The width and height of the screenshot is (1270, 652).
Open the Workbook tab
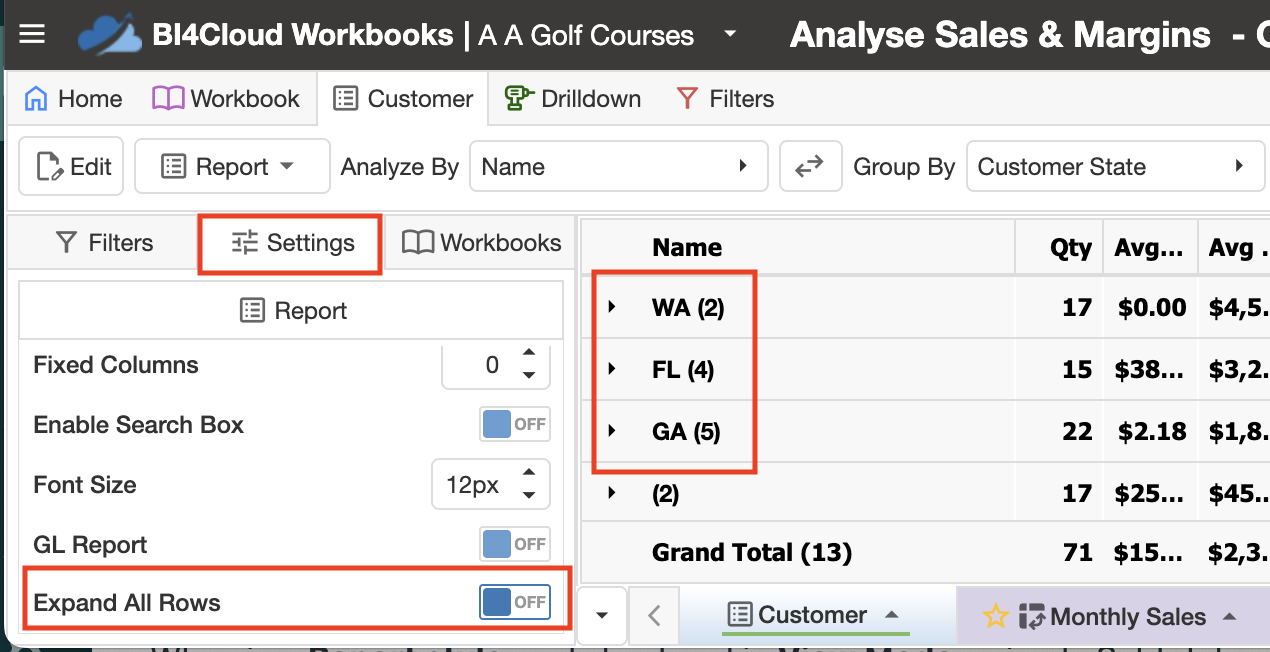tap(226, 99)
